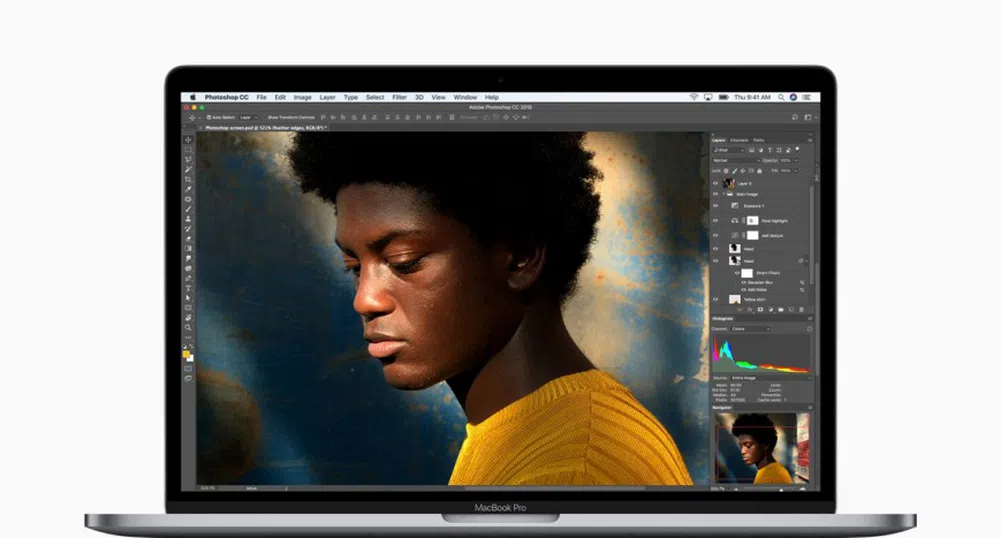Hide the Layer 5 layer
Image resolution: width=1001 pixels, height=538 pixels.
716,183
